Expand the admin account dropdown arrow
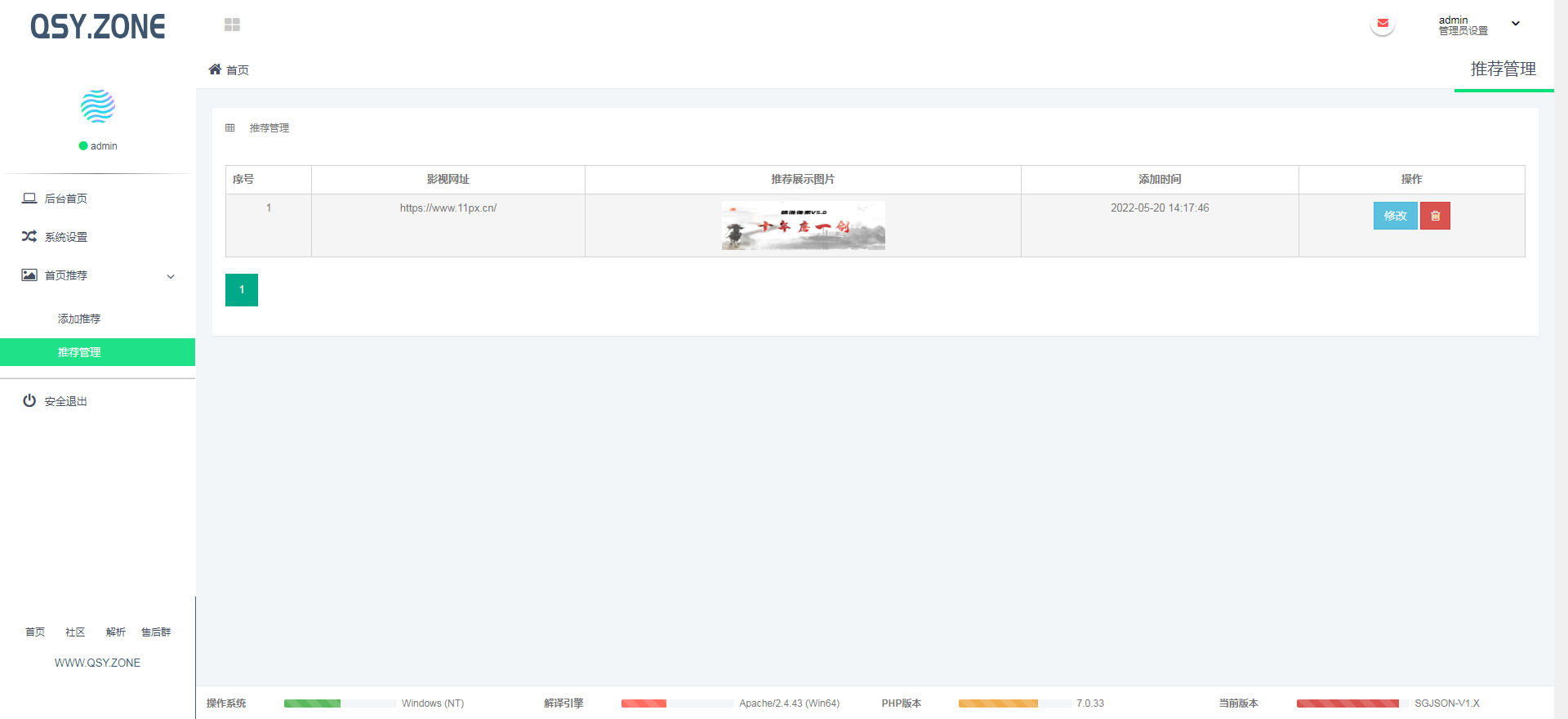 click(1516, 24)
